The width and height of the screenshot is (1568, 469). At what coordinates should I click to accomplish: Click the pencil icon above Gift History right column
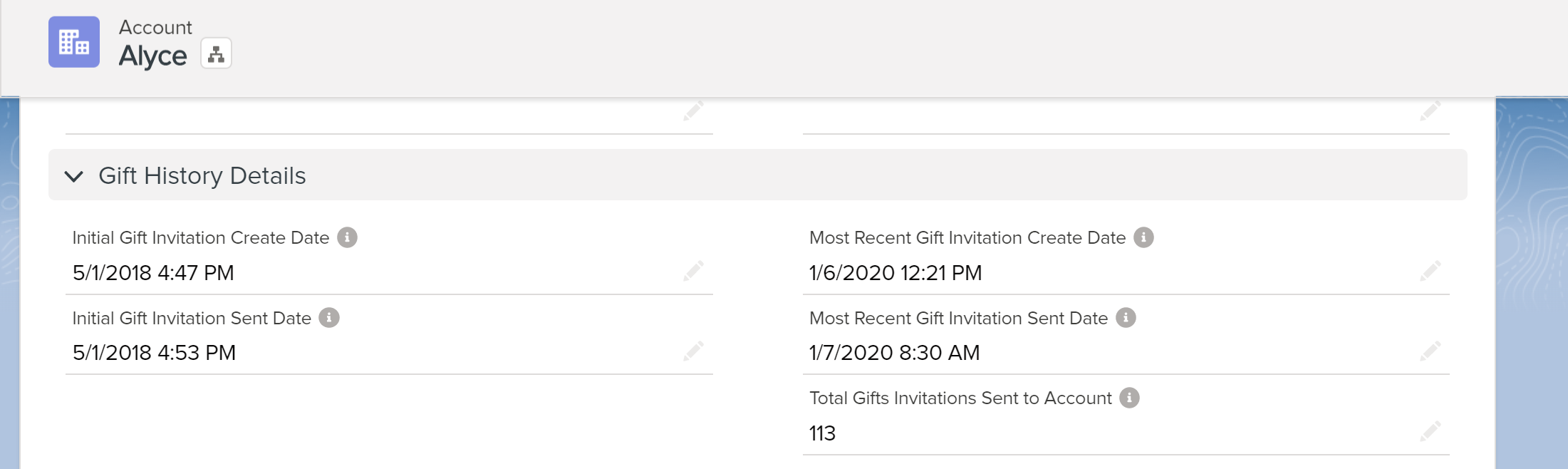click(1430, 110)
